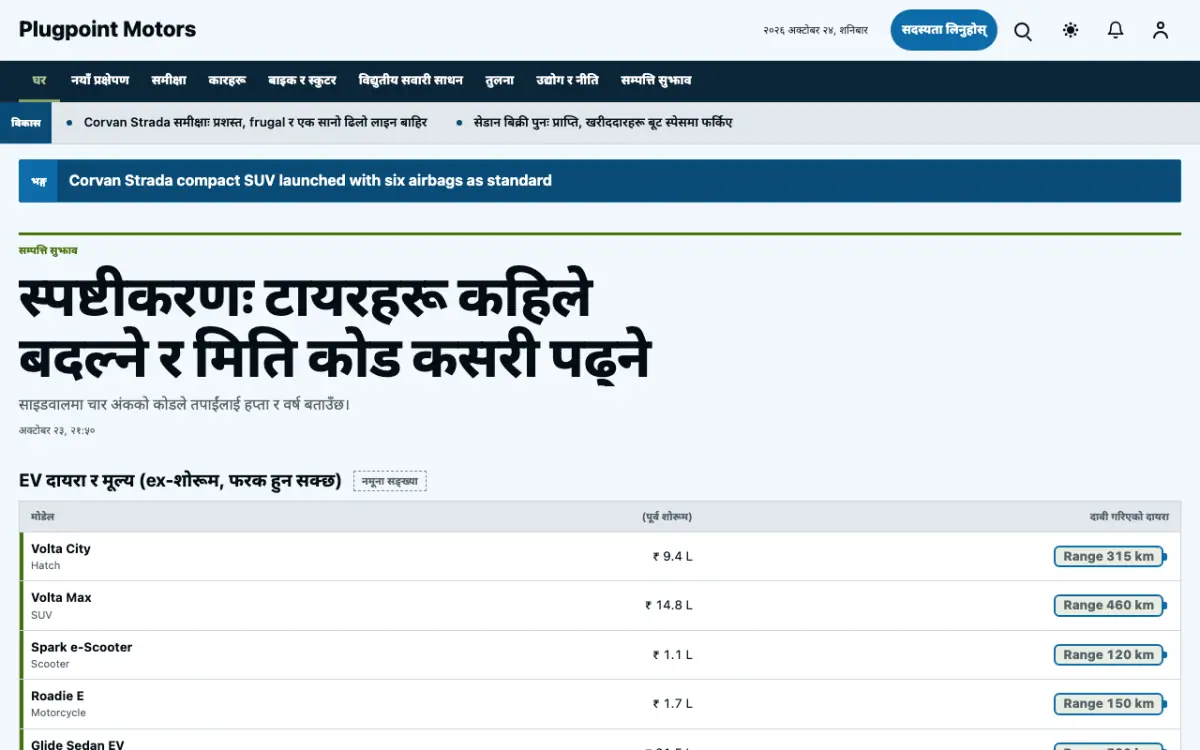1200x750 pixels.
Task: Click the header date २०२६ अक्टोबर २४
Action: pyautogui.click(x=815, y=31)
